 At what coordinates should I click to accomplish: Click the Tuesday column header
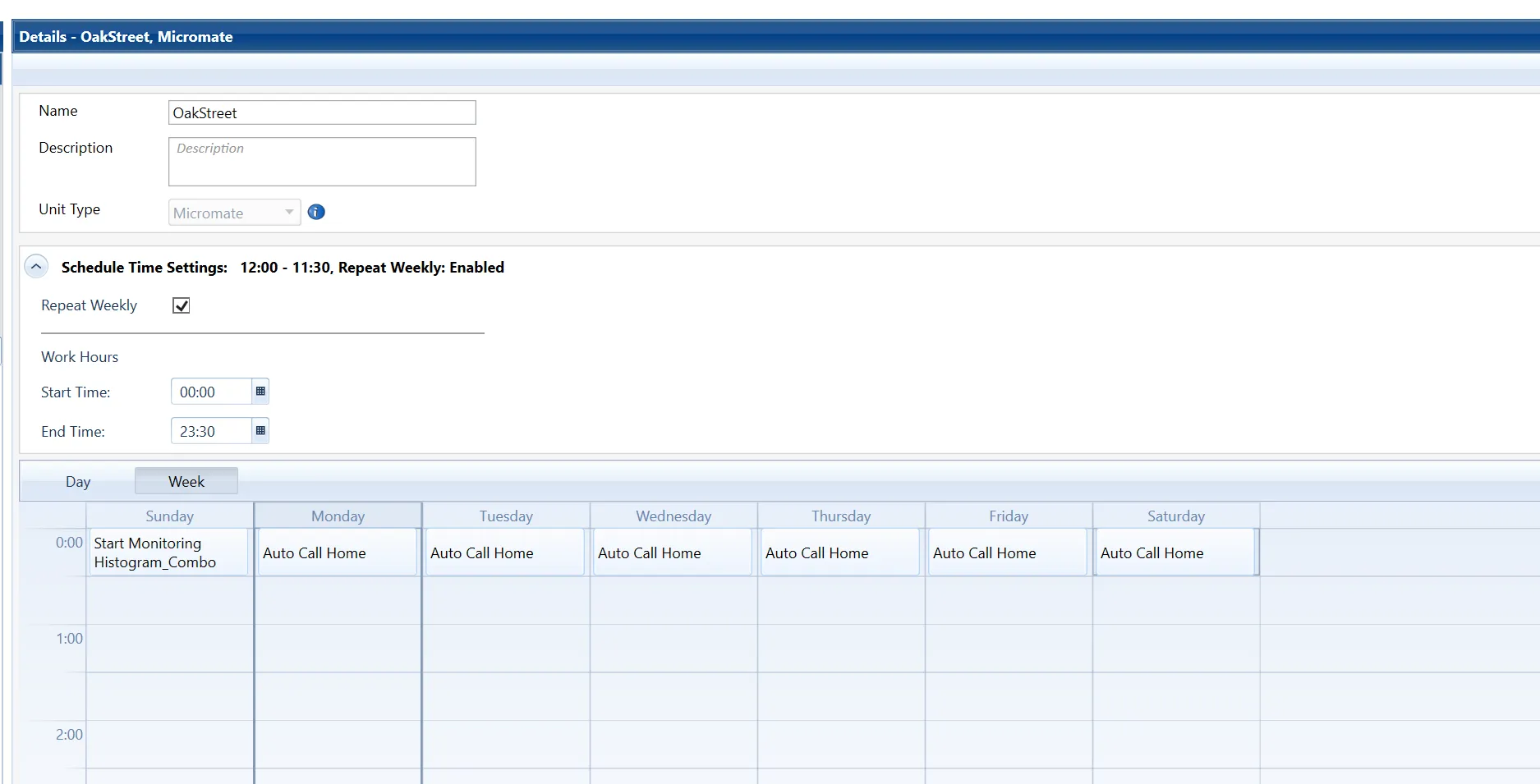coord(506,516)
